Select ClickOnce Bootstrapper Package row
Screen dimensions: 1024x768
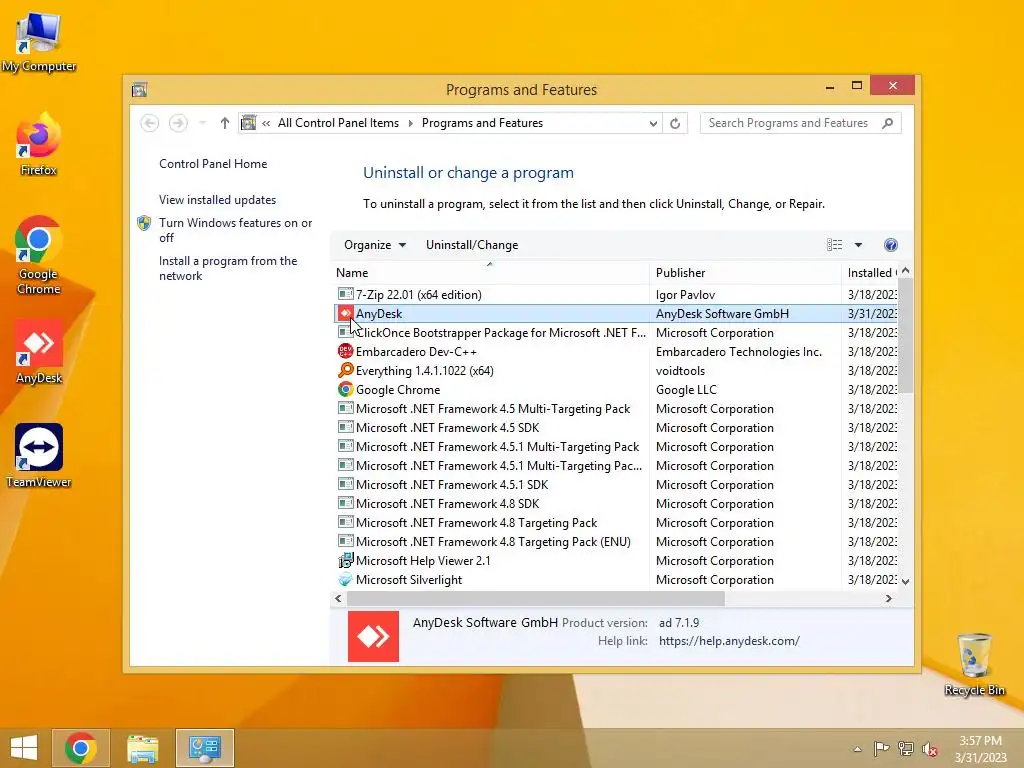(616, 332)
